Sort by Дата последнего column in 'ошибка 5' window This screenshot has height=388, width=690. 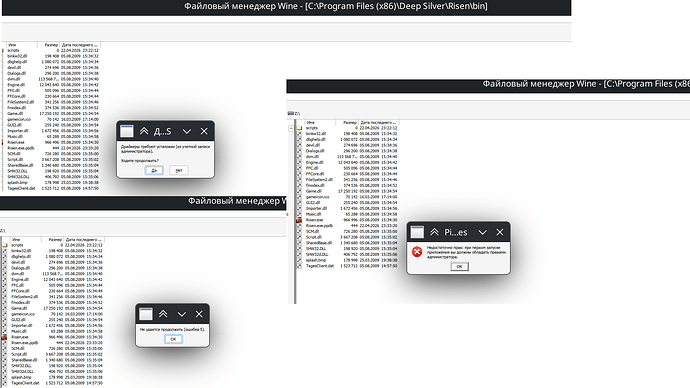tap(84, 240)
